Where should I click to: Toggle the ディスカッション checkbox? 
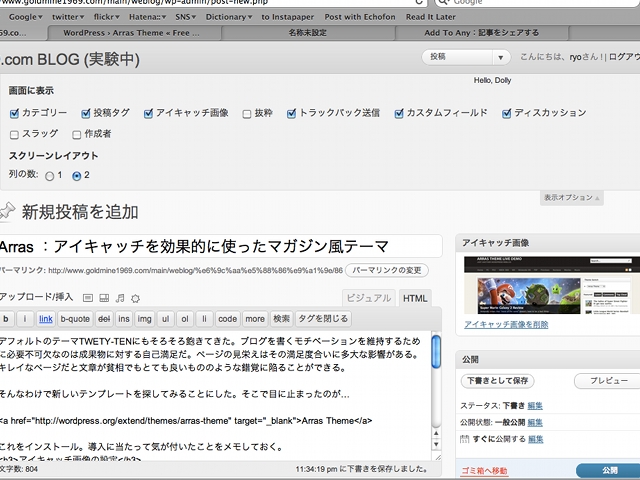point(507,113)
